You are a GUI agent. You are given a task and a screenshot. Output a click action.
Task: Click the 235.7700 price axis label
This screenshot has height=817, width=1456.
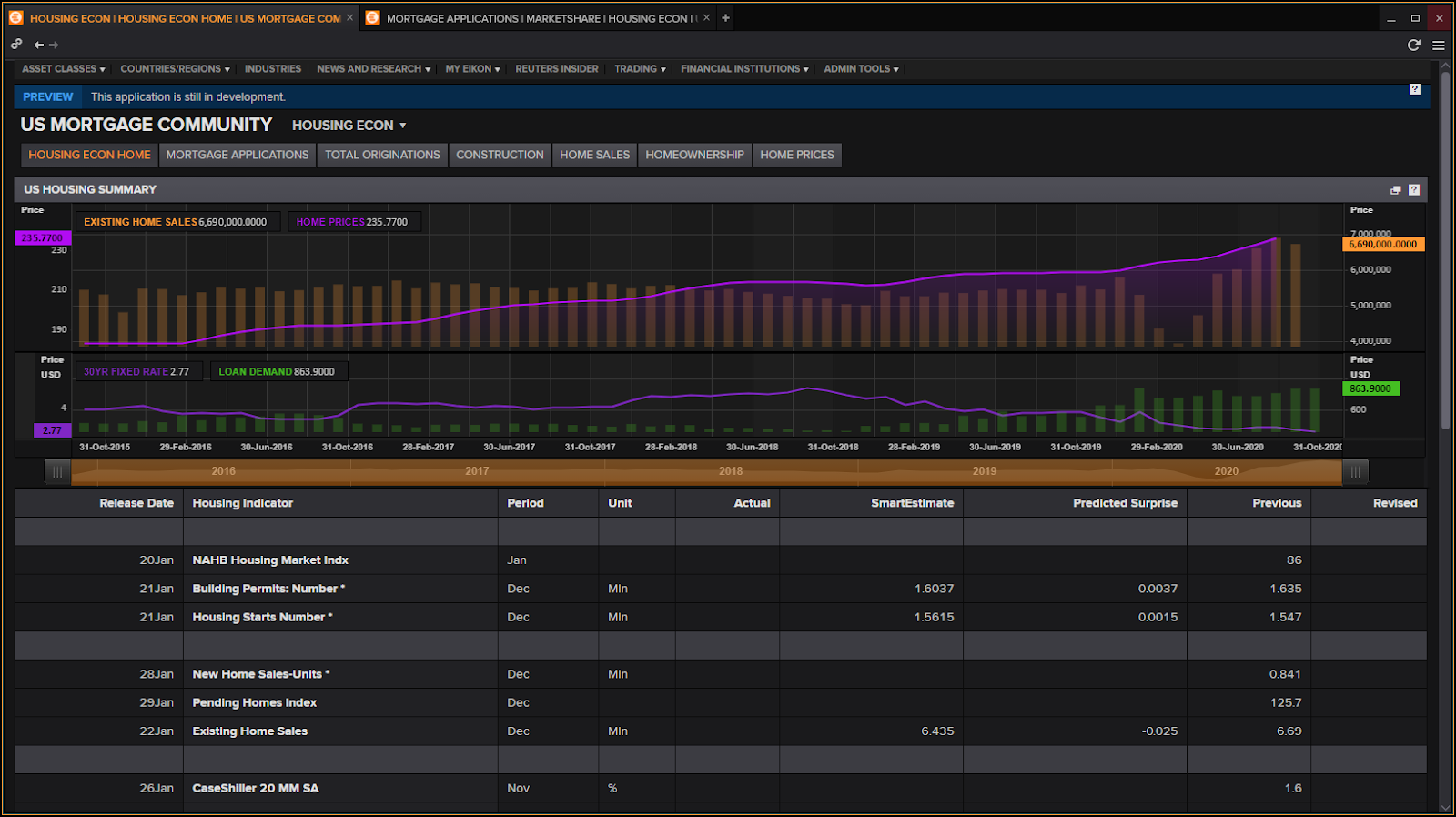click(43, 237)
